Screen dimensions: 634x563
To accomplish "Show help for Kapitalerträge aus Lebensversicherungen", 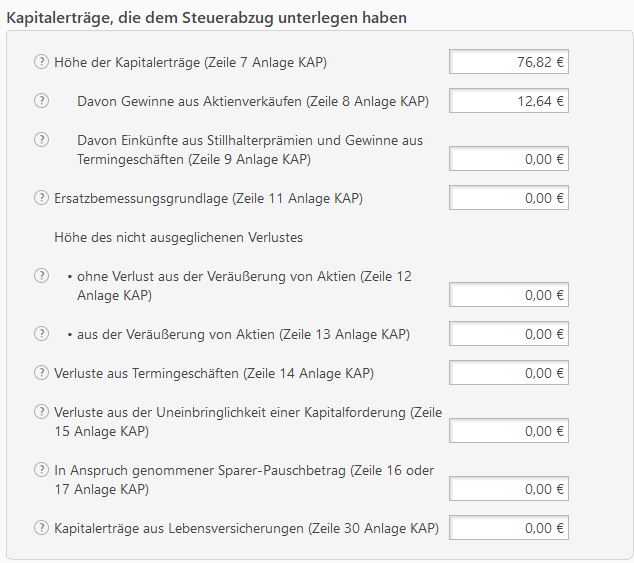I will (41, 528).
